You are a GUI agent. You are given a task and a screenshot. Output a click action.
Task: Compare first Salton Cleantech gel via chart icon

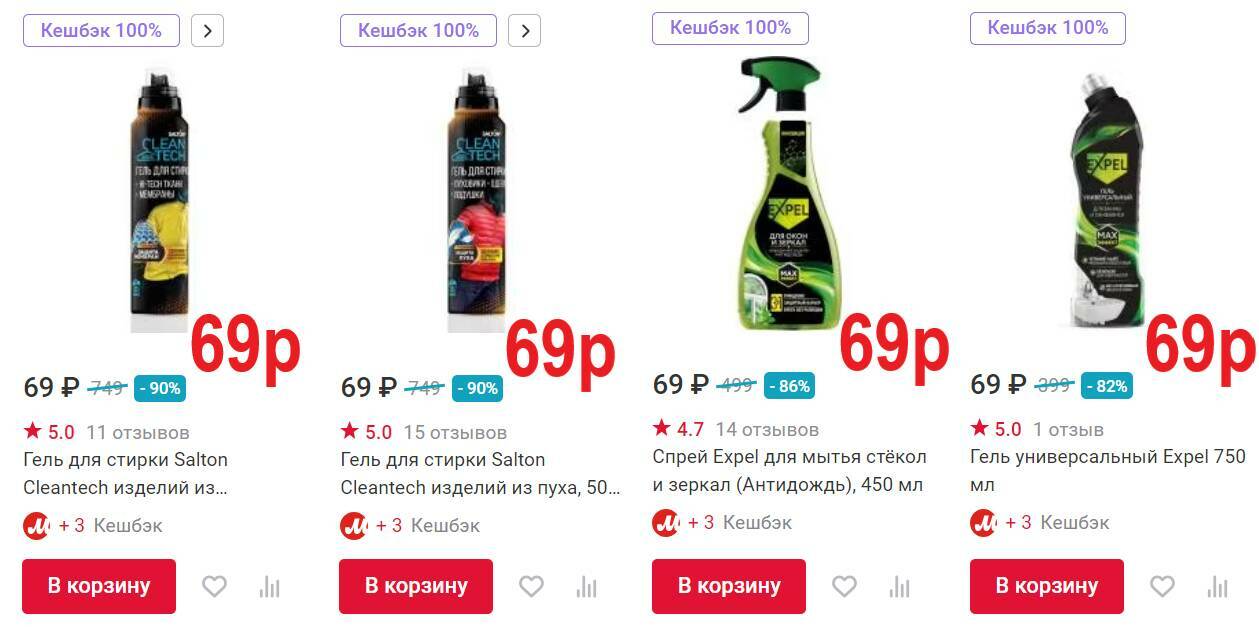point(269,586)
